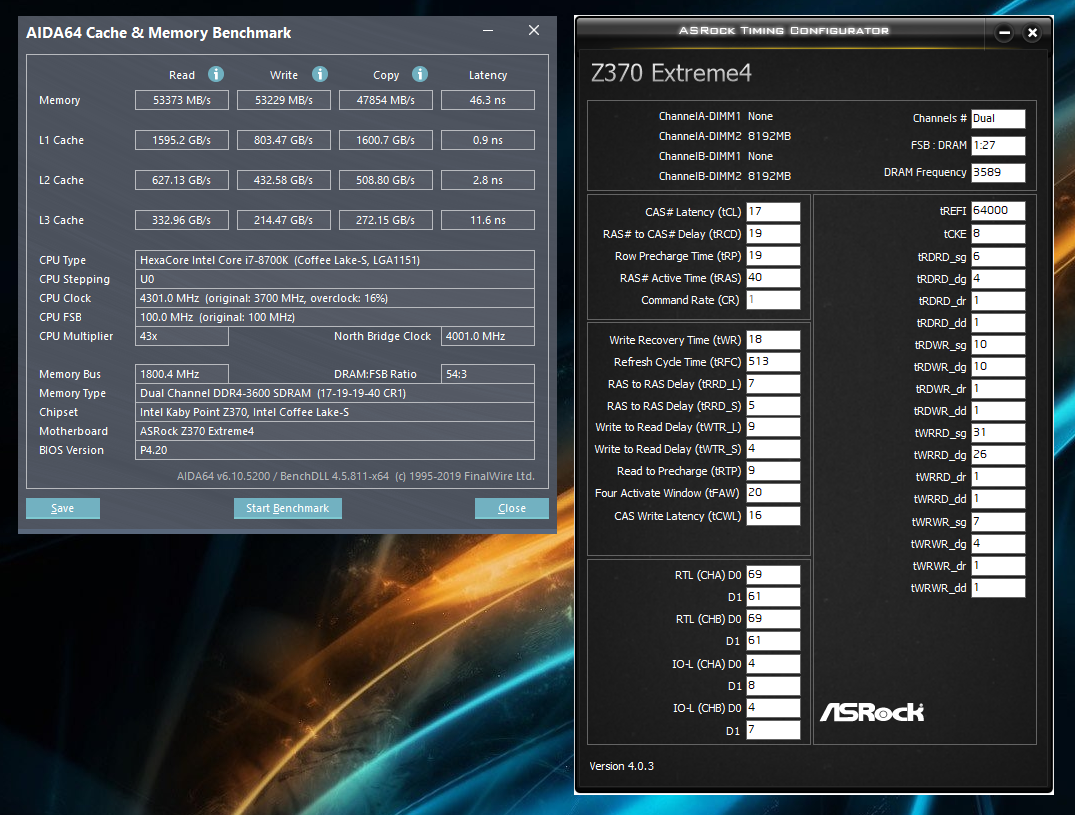Click the info icon next to Write
This screenshot has height=815, width=1075.
tap(320, 74)
